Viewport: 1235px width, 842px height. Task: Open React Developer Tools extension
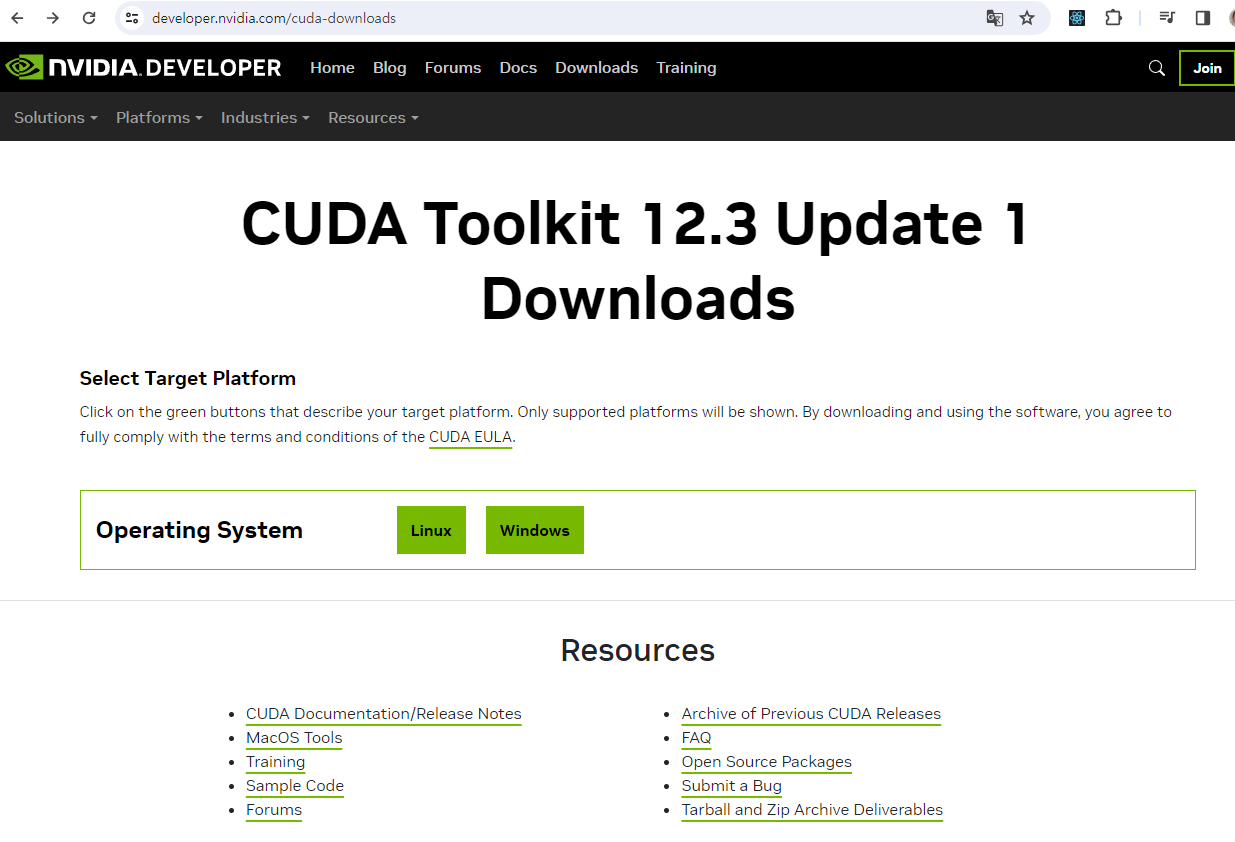click(x=1077, y=18)
